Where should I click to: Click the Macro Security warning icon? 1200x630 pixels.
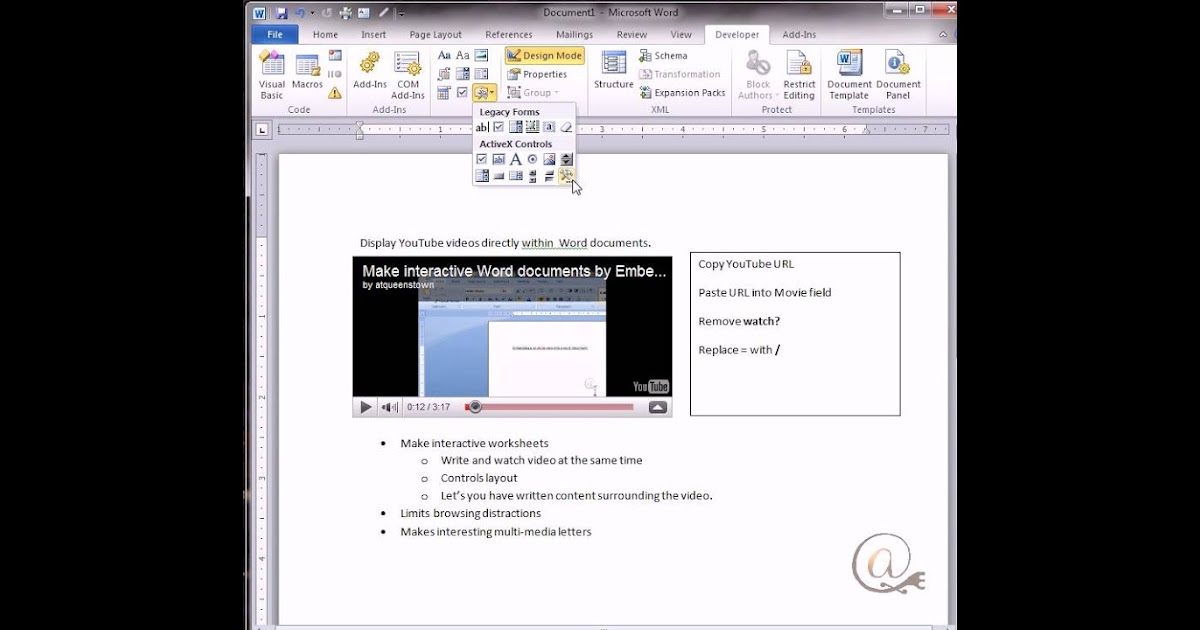tap(335, 93)
